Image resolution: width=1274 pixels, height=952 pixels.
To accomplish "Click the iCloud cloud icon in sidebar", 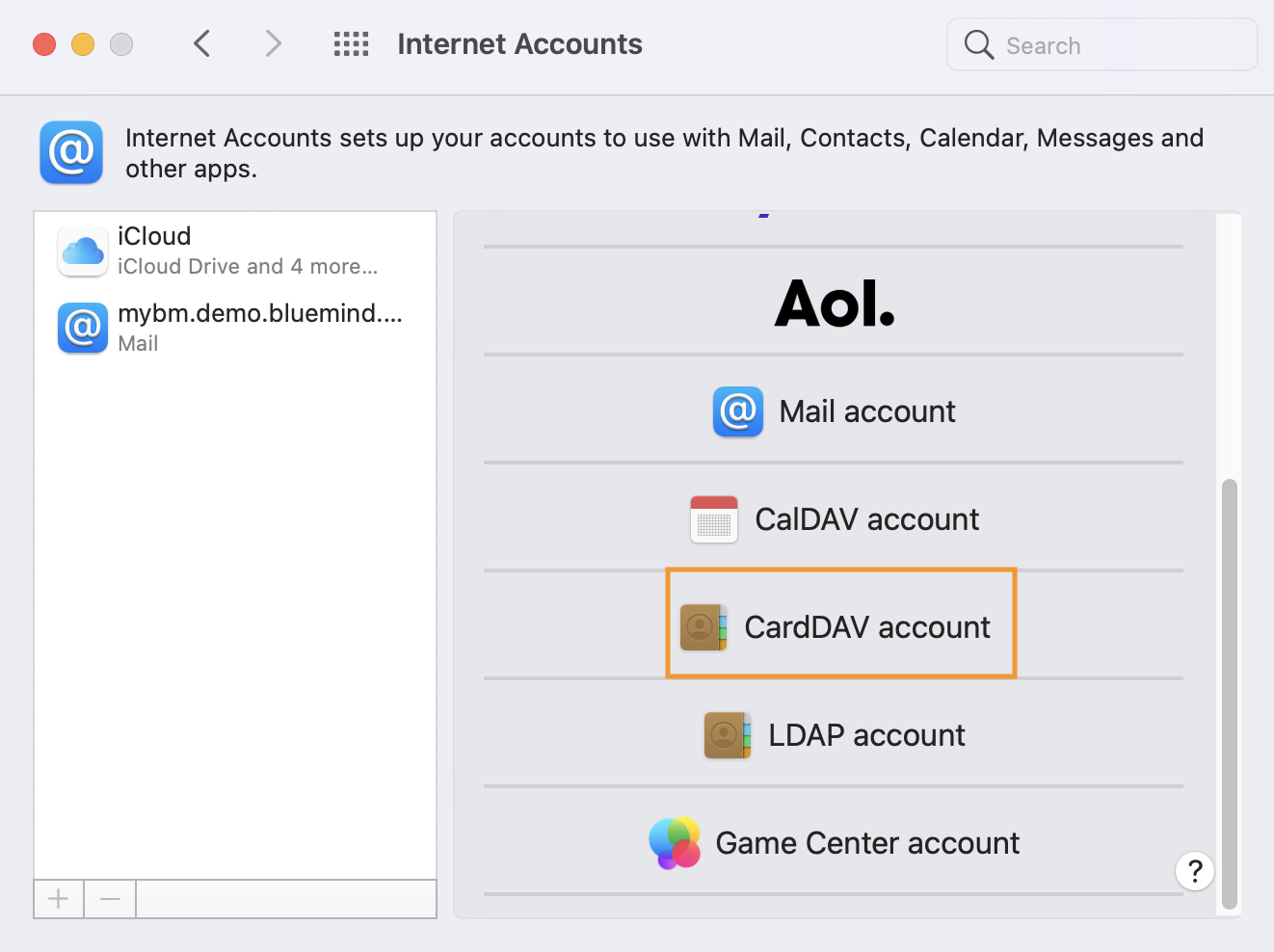I will [x=83, y=251].
